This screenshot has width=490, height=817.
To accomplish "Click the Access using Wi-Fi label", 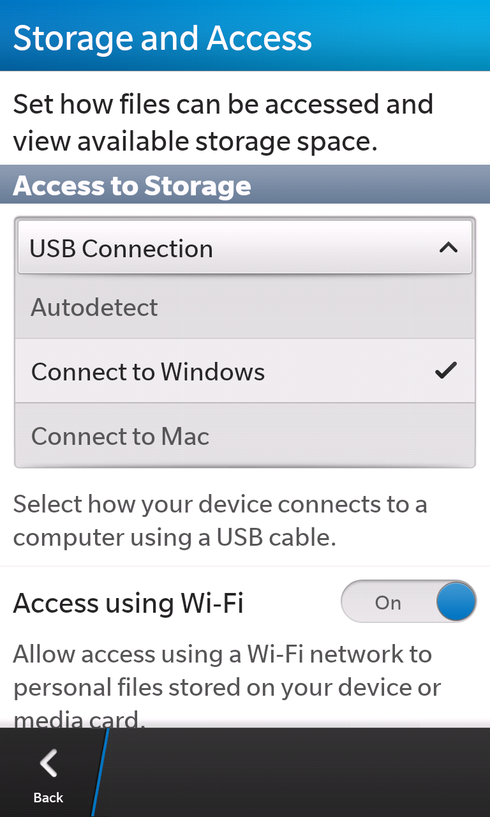I will tap(128, 603).
